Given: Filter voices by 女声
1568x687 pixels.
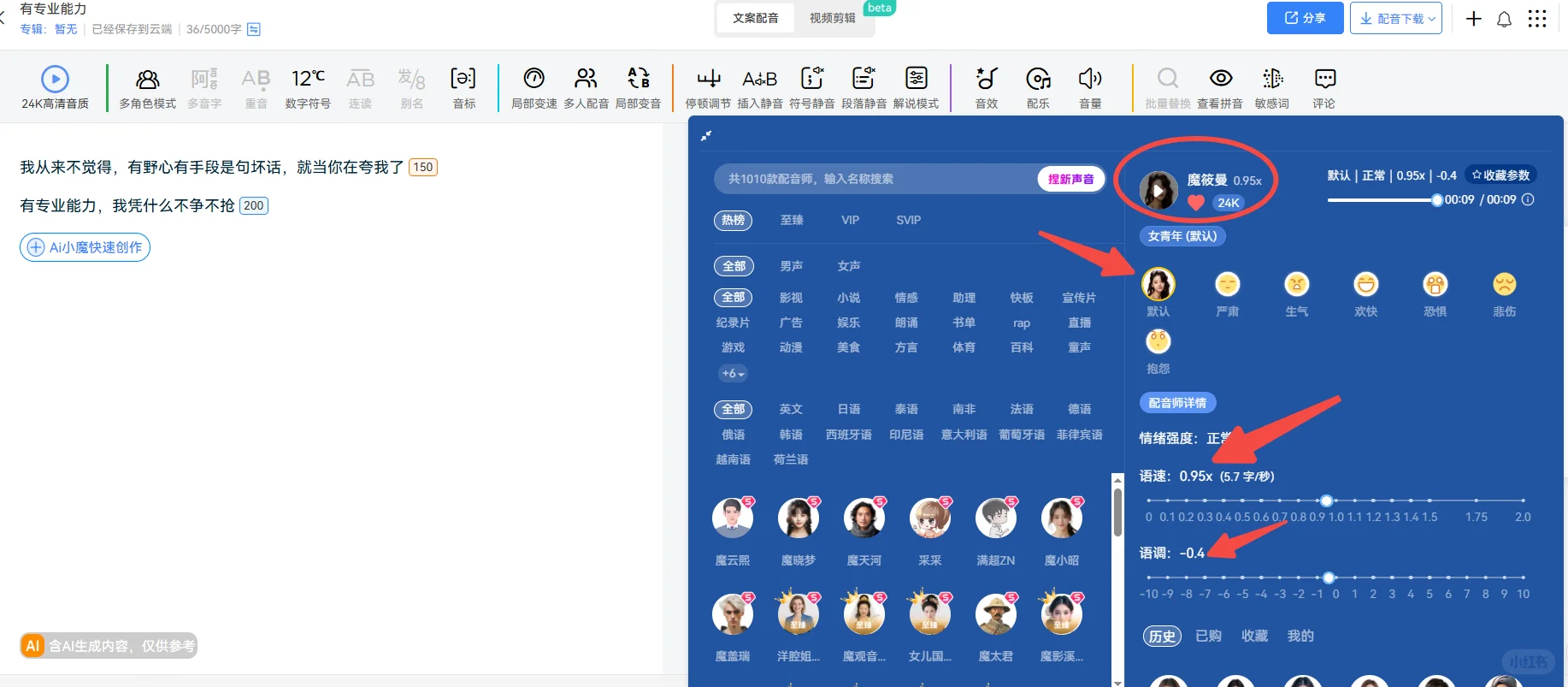Looking at the screenshot, I should pos(849,266).
